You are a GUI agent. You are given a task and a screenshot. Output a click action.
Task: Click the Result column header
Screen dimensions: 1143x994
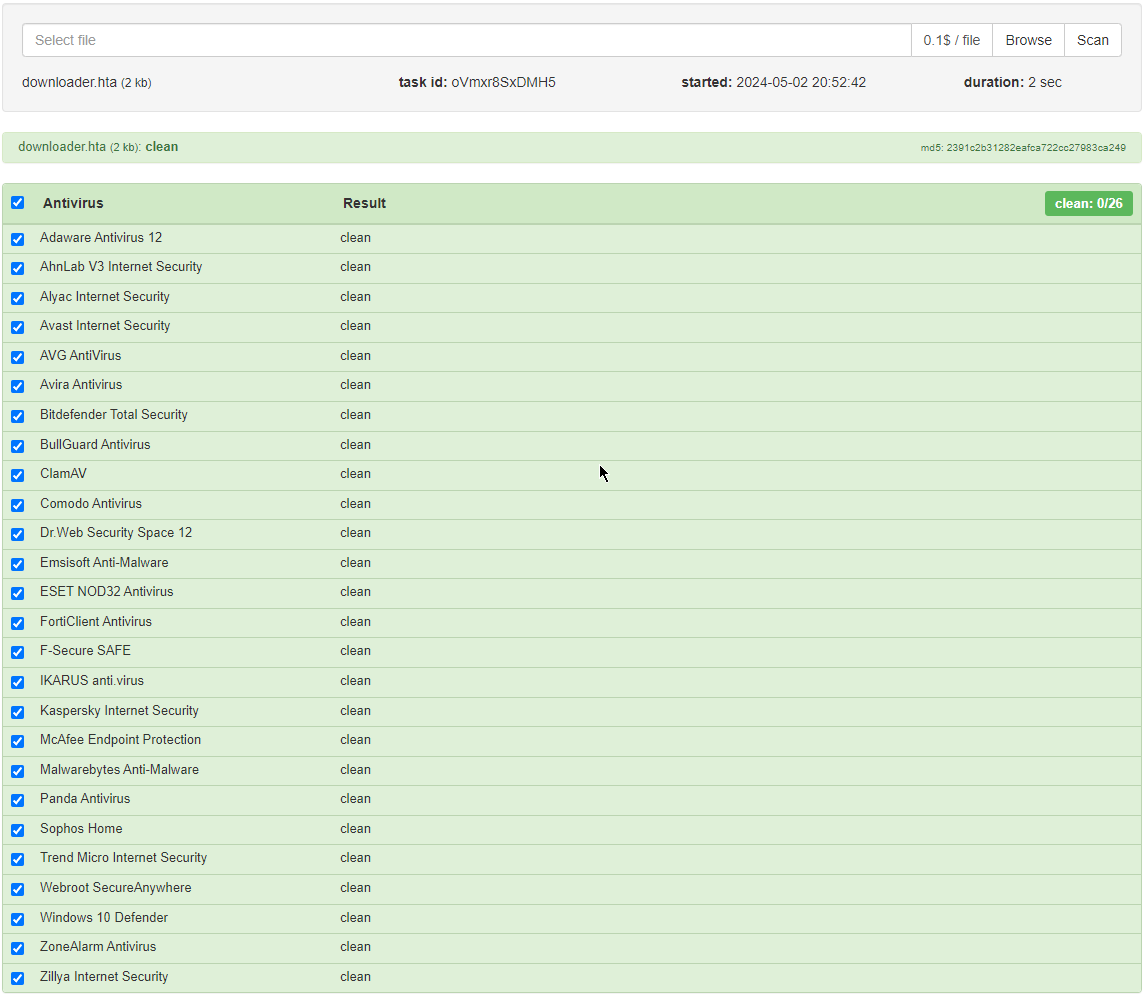coord(364,203)
